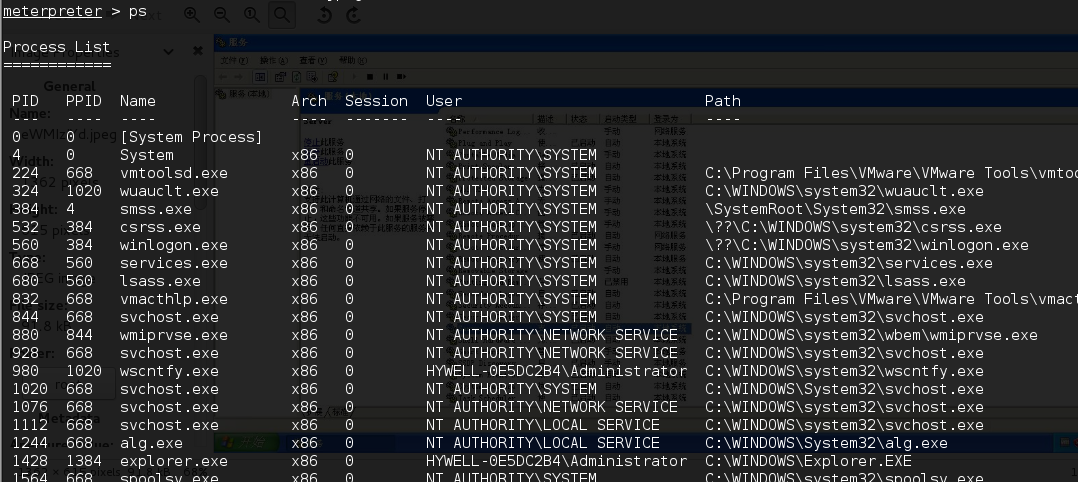The width and height of the screenshot is (1078, 482).
Task: Click the path C:\WINDOWS\System32\alg.exe
Action: tap(826, 443)
